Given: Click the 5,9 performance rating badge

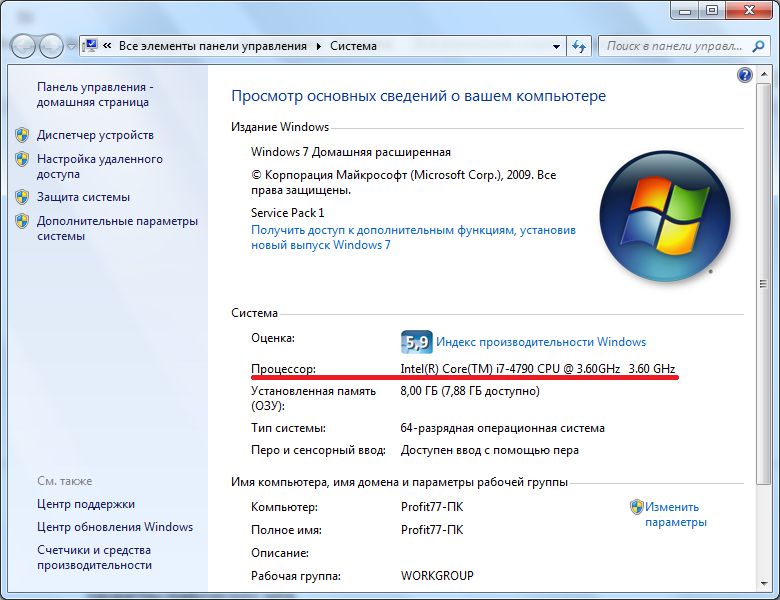Looking at the screenshot, I should point(415,342).
